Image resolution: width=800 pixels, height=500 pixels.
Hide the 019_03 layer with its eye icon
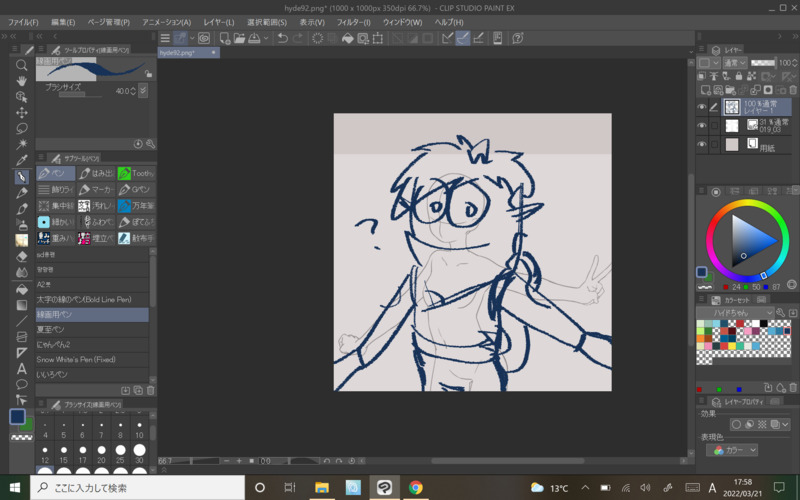(x=702, y=126)
